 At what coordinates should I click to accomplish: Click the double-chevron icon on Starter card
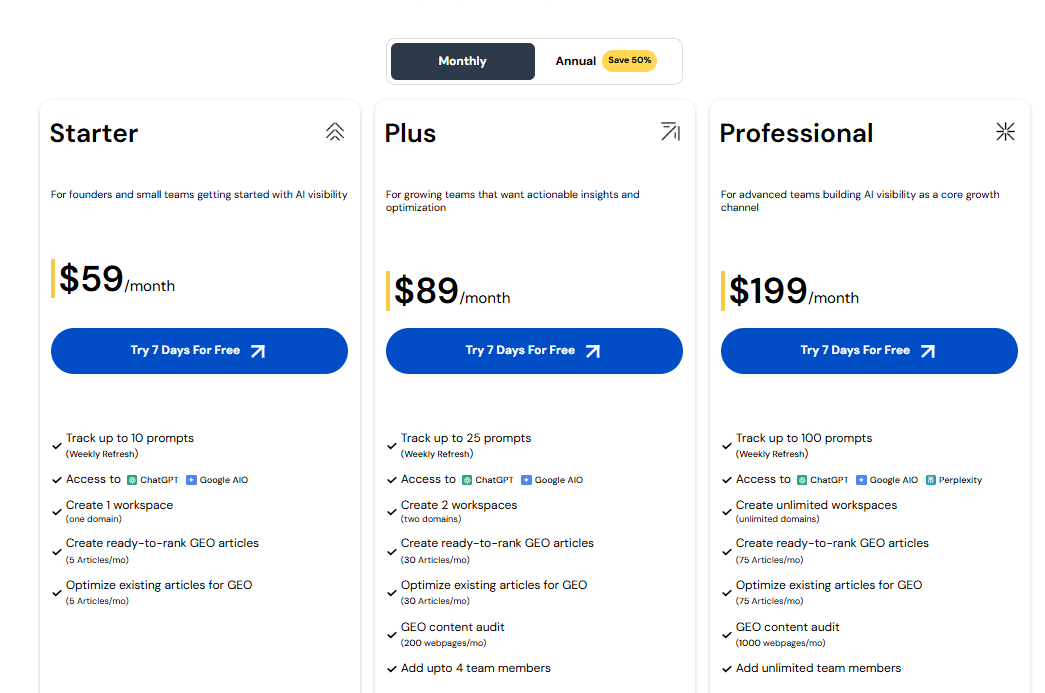click(335, 131)
